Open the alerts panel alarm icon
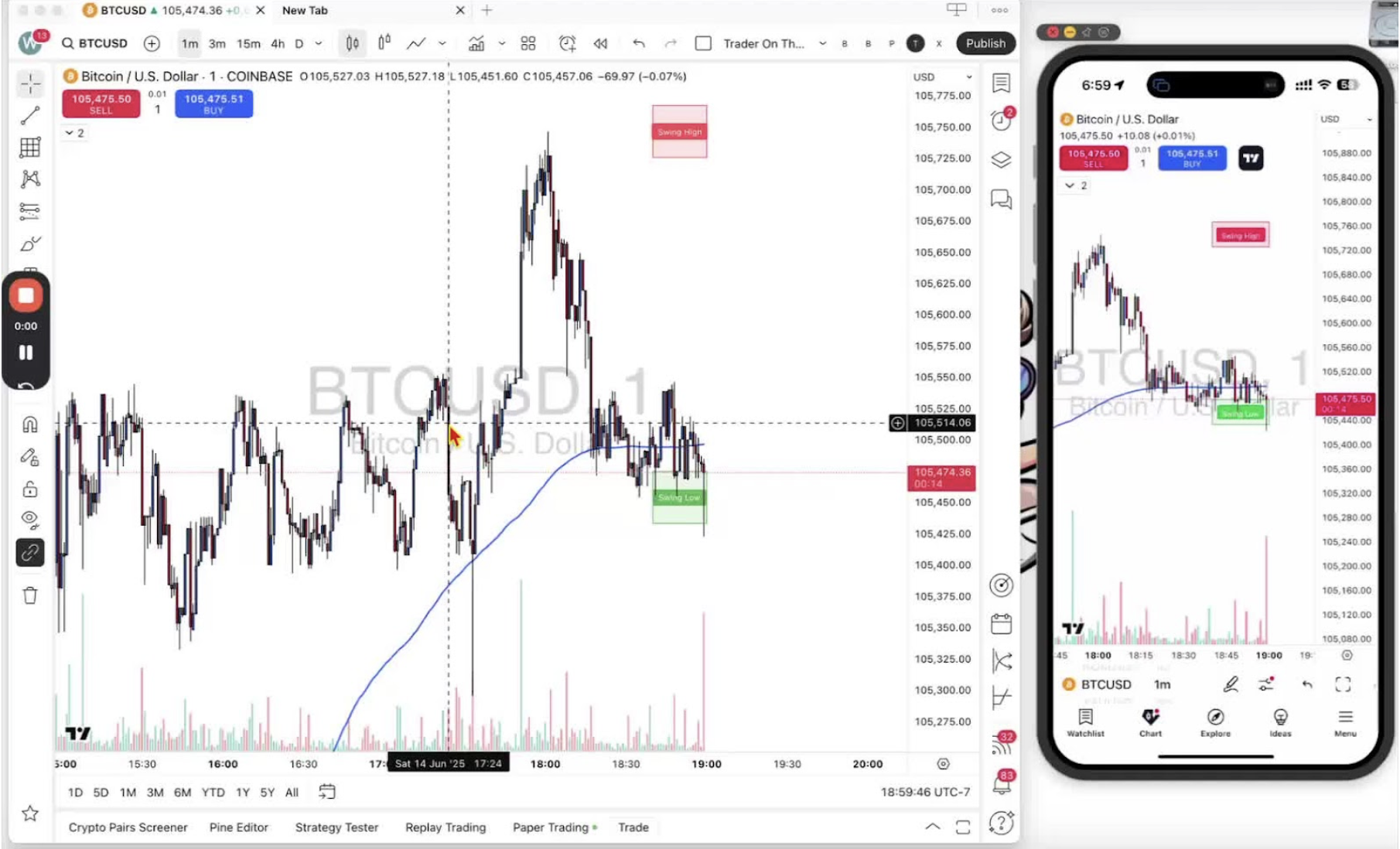 tap(1002, 120)
